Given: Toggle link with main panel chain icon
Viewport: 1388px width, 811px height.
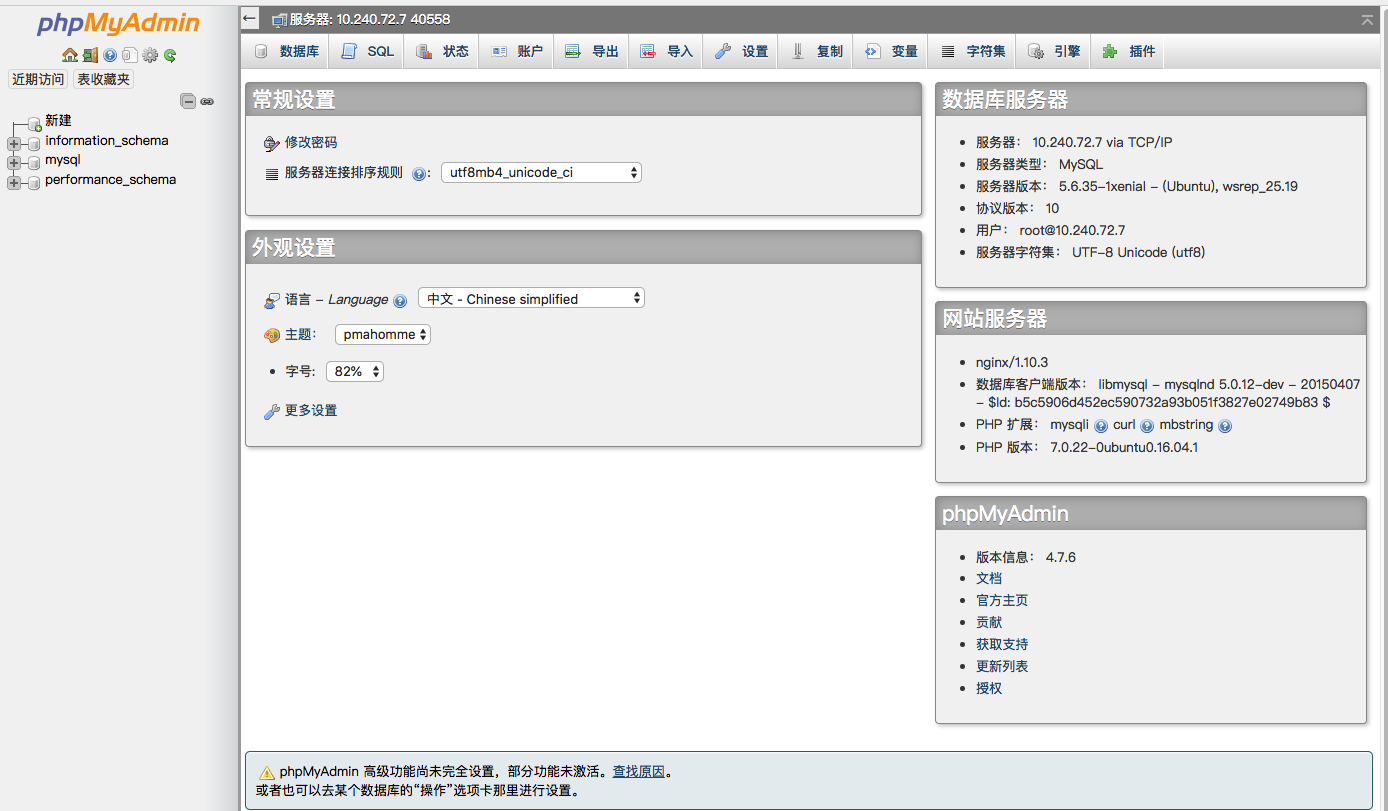Looking at the screenshot, I should pos(207,101).
